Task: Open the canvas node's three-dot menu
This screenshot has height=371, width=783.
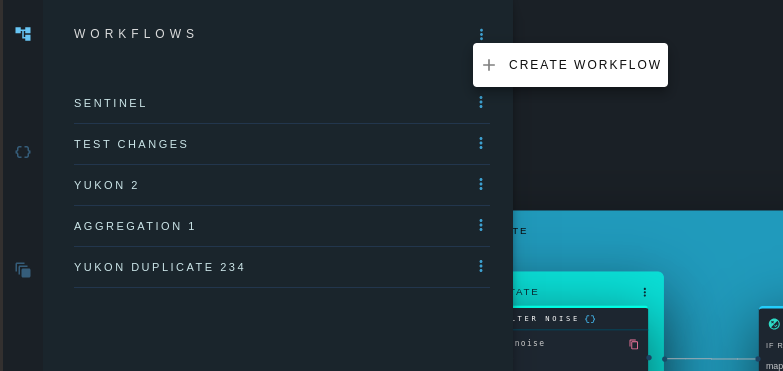Action: [x=645, y=292]
